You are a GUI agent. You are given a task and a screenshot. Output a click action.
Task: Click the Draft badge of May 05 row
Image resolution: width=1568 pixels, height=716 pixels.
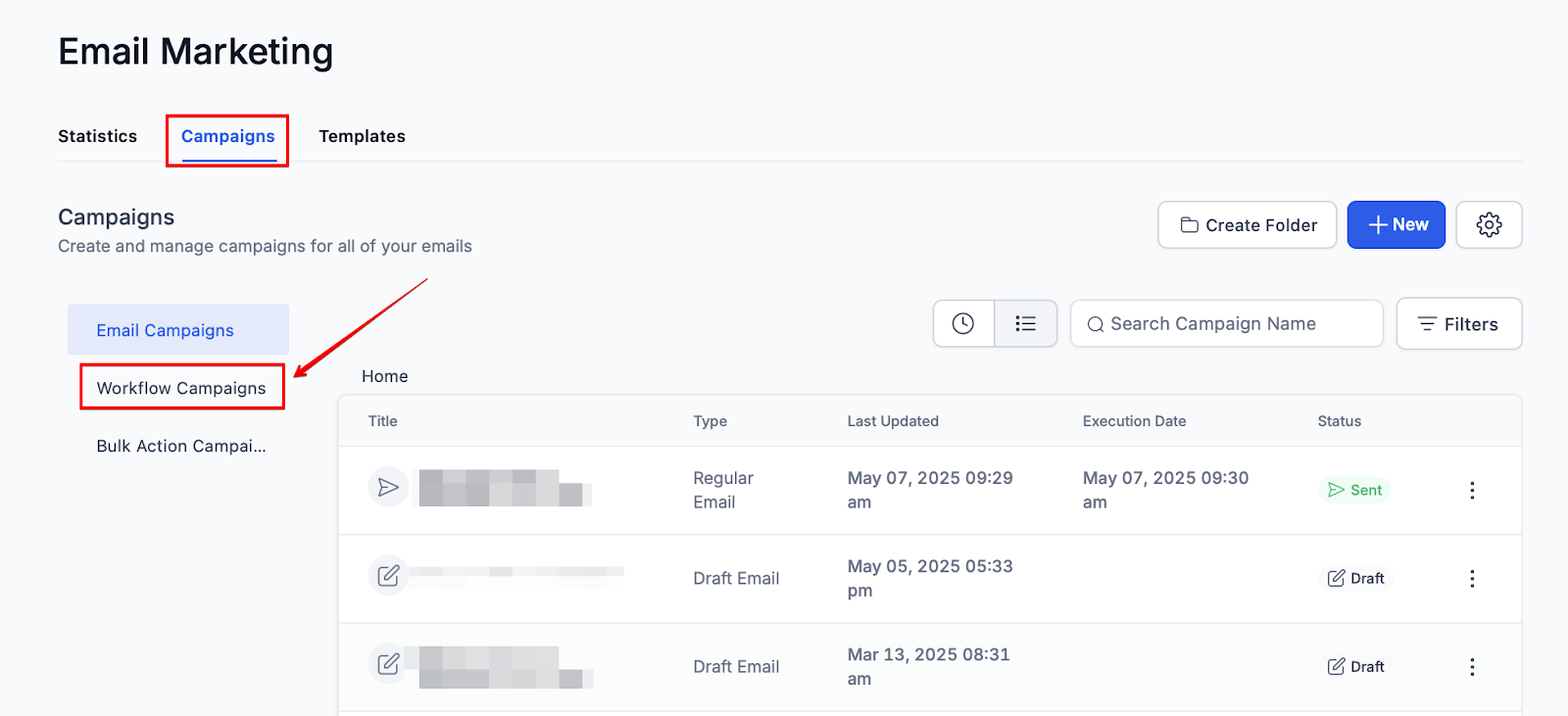coord(1356,578)
